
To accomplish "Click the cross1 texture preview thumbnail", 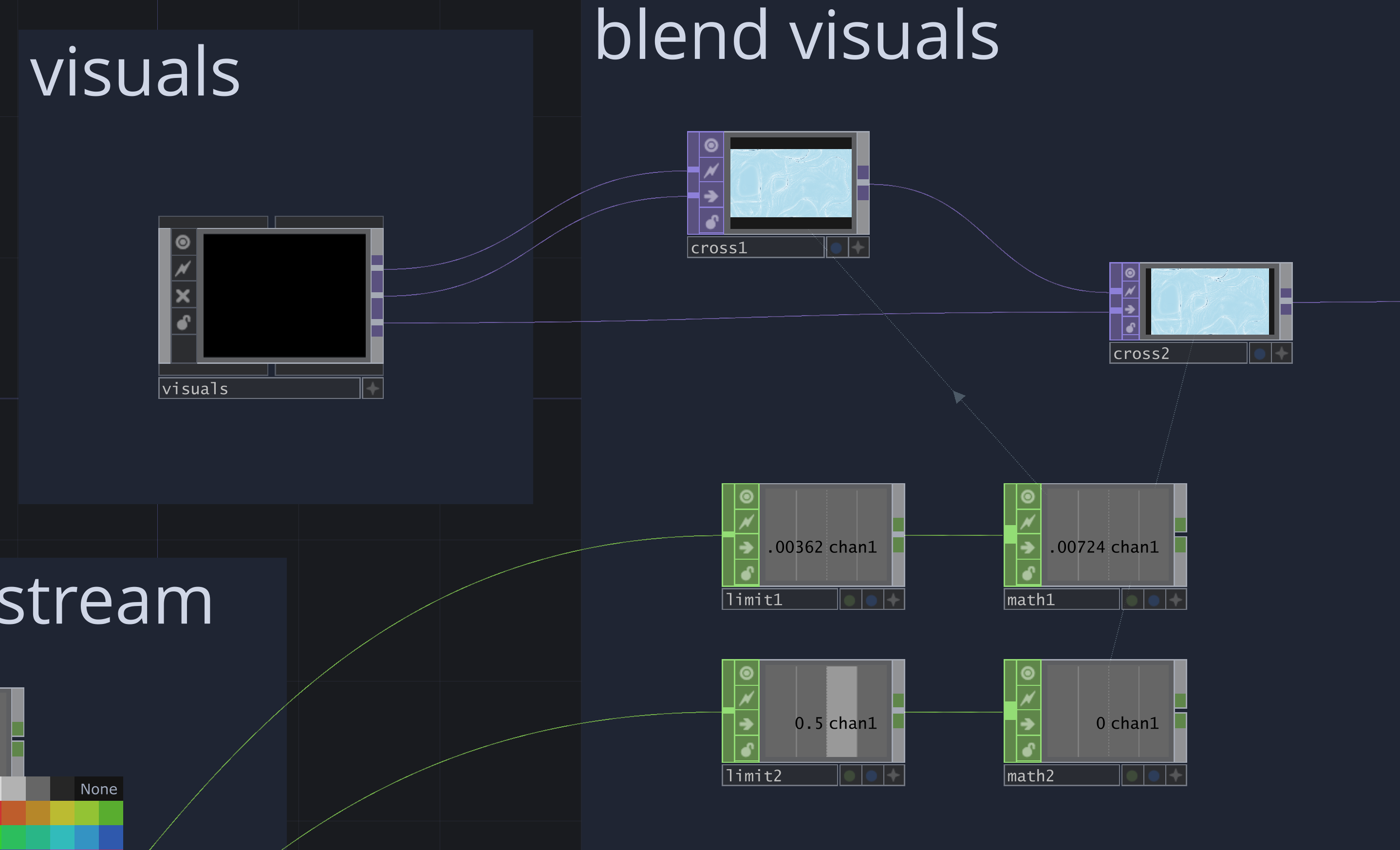I will coord(790,183).
